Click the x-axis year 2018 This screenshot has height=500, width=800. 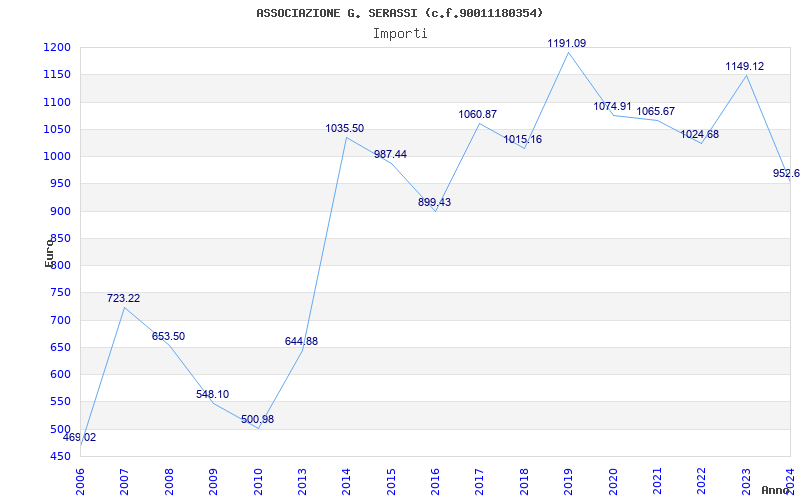coord(524,482)
